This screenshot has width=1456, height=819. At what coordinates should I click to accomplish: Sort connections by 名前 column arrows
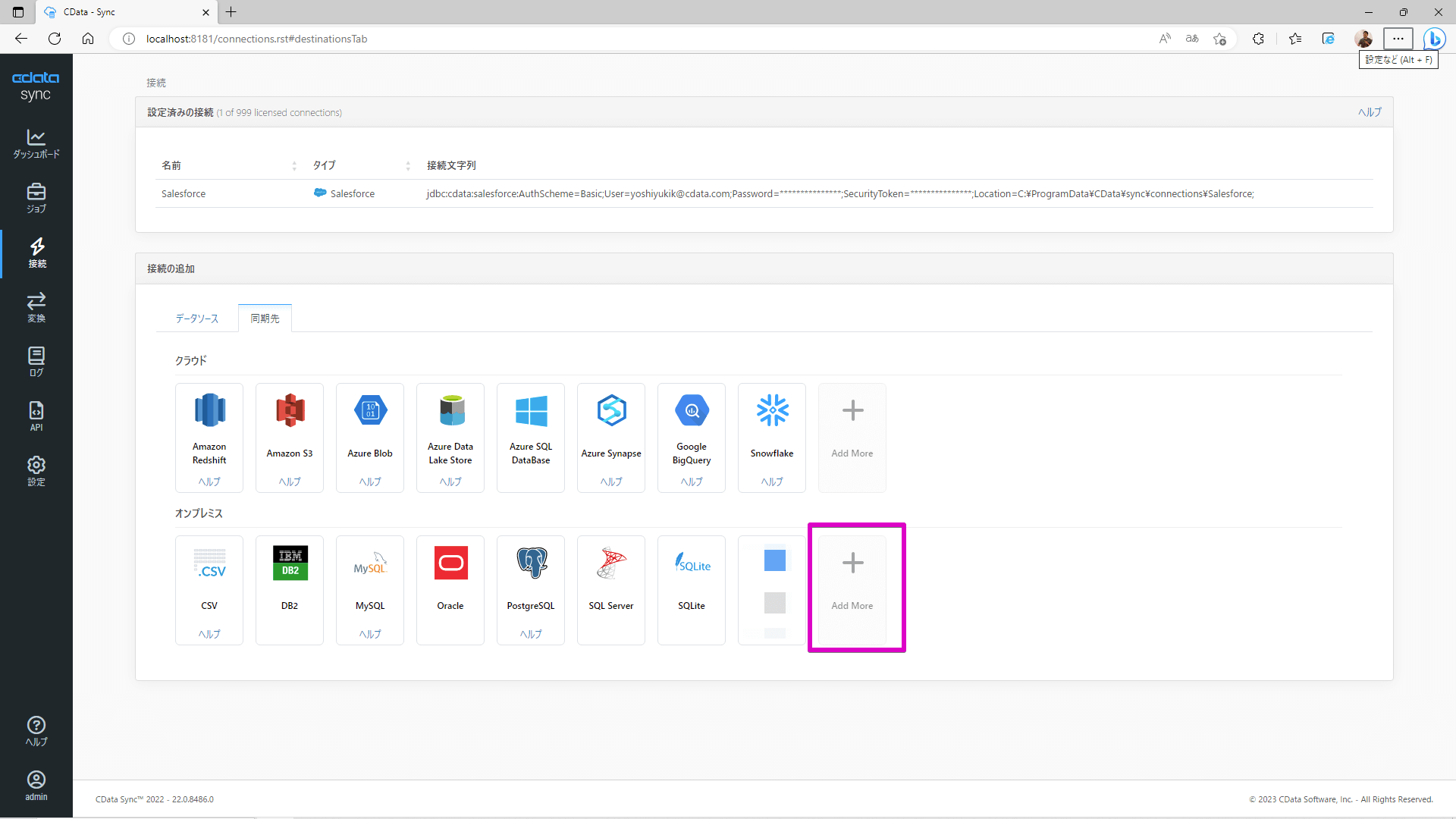(294, 165)
